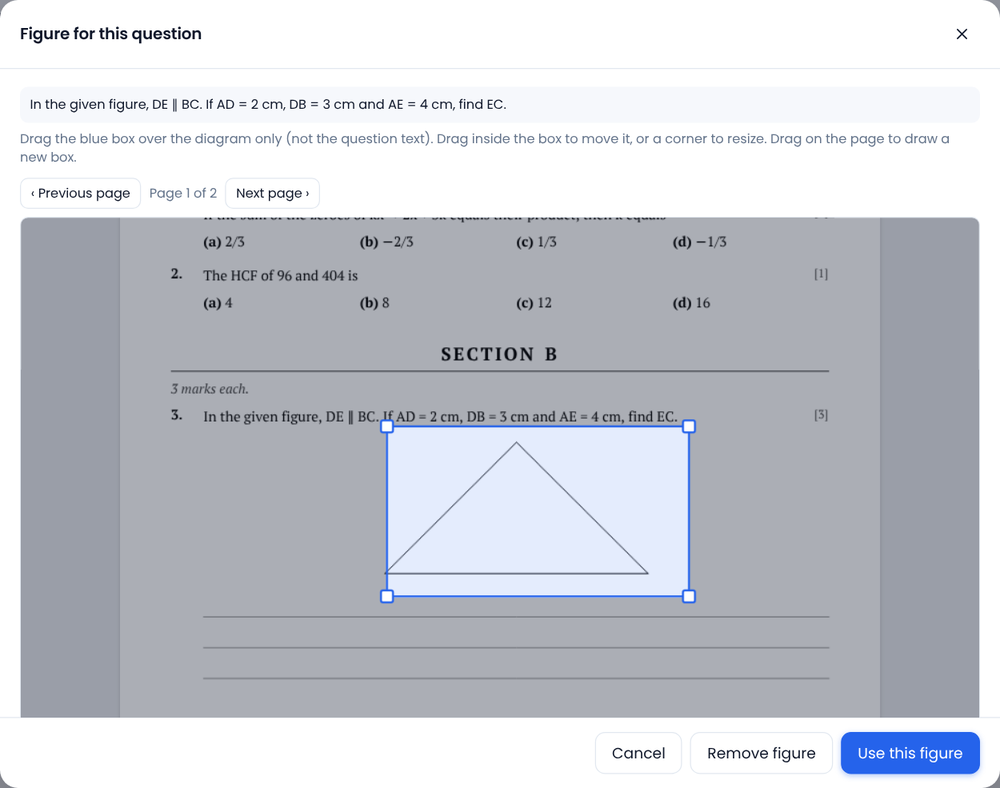Click option '(c) 1/3' on the page
Viewport: 1000px width, 788px height.
(x=536, y=242)
